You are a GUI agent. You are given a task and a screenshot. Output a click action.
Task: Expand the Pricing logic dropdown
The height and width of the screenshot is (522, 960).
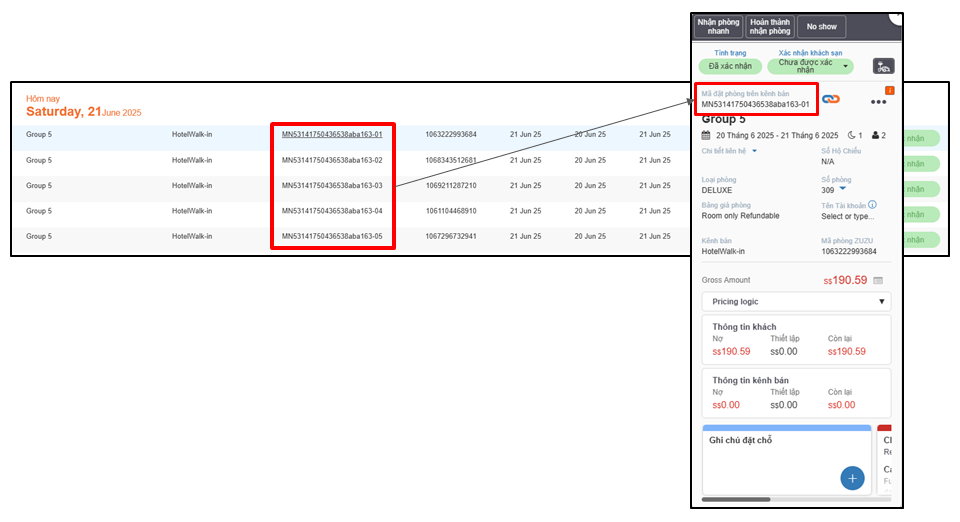click(796, 302)
